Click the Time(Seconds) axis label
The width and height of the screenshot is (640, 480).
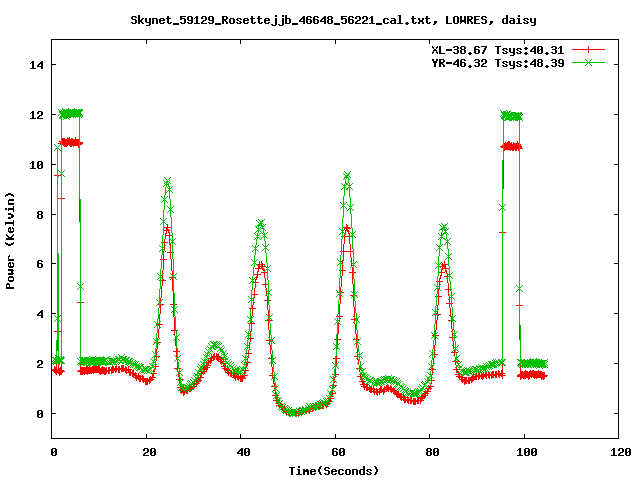[334, 471]
